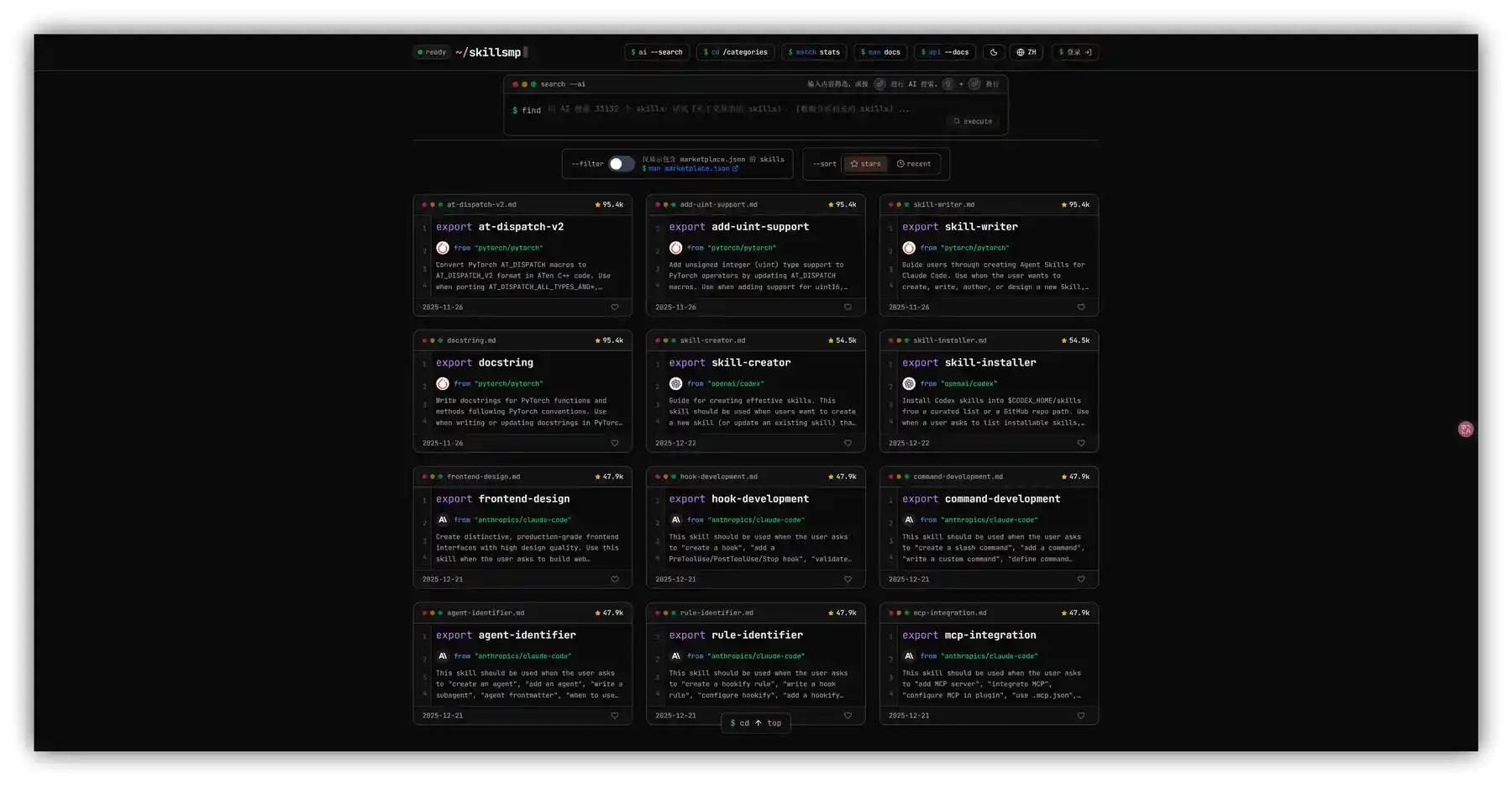This screenshot has height=785, width=1512.
Task: Click the cd top scroll button
Action: coord(755,723)
